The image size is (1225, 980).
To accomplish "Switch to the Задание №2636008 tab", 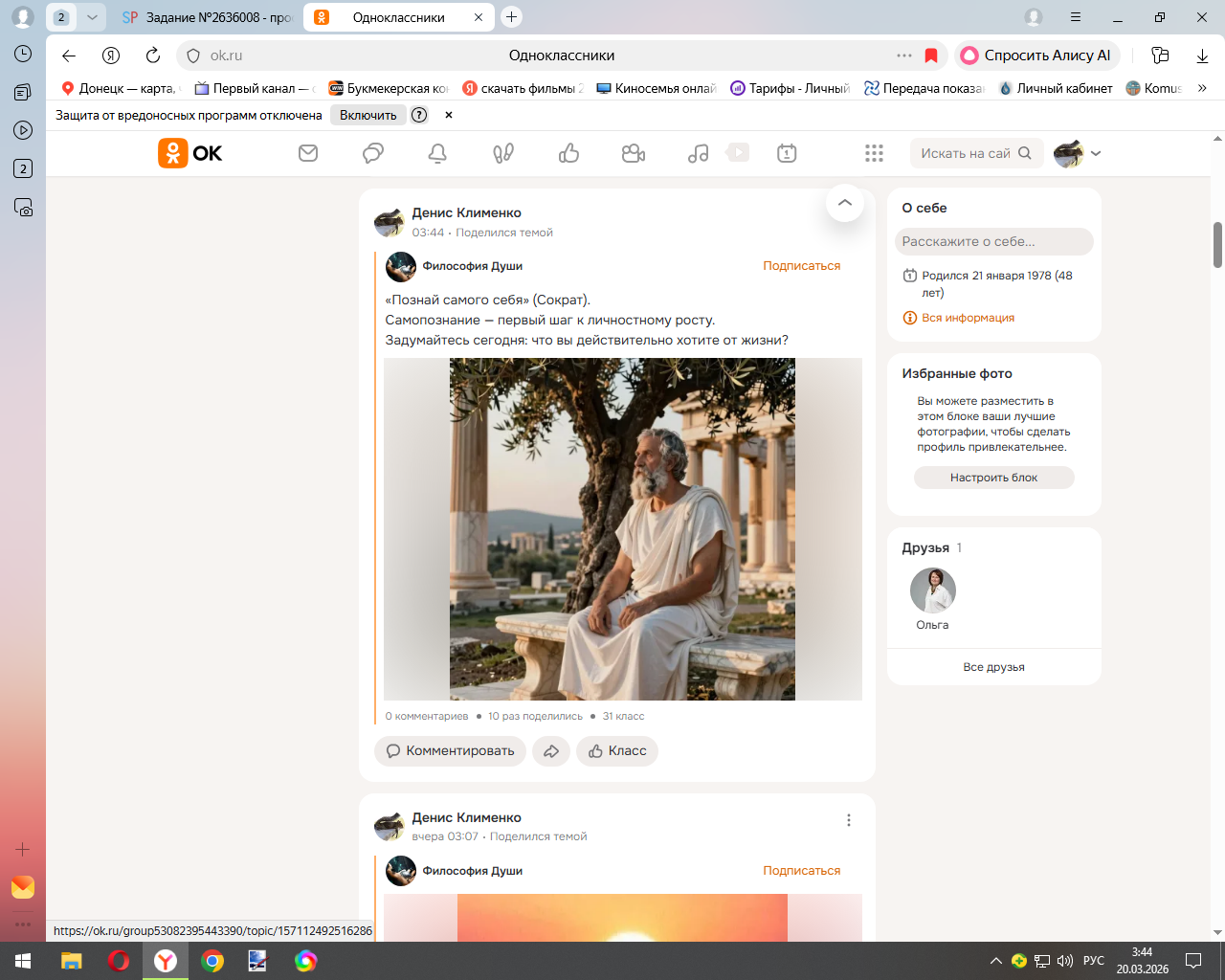I will coord(209,17).
